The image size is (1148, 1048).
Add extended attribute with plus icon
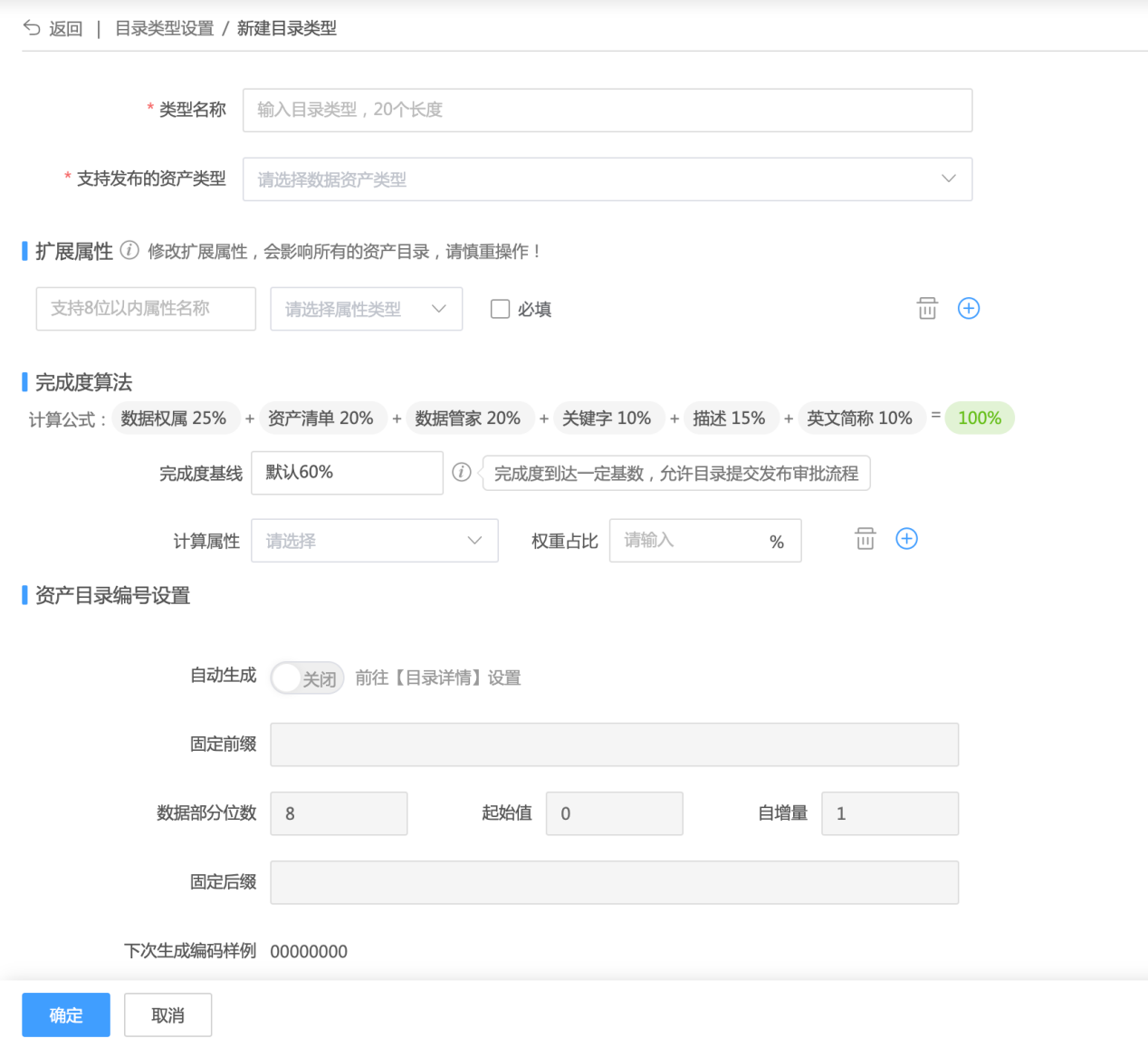pyautogui.click(x=969, y=309)
